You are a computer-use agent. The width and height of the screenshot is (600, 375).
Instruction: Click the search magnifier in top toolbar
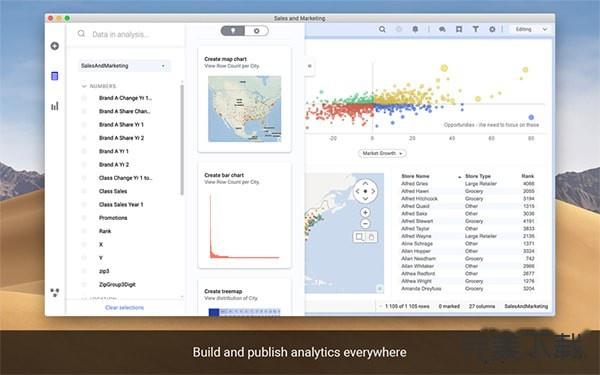(x=382, y=29)
